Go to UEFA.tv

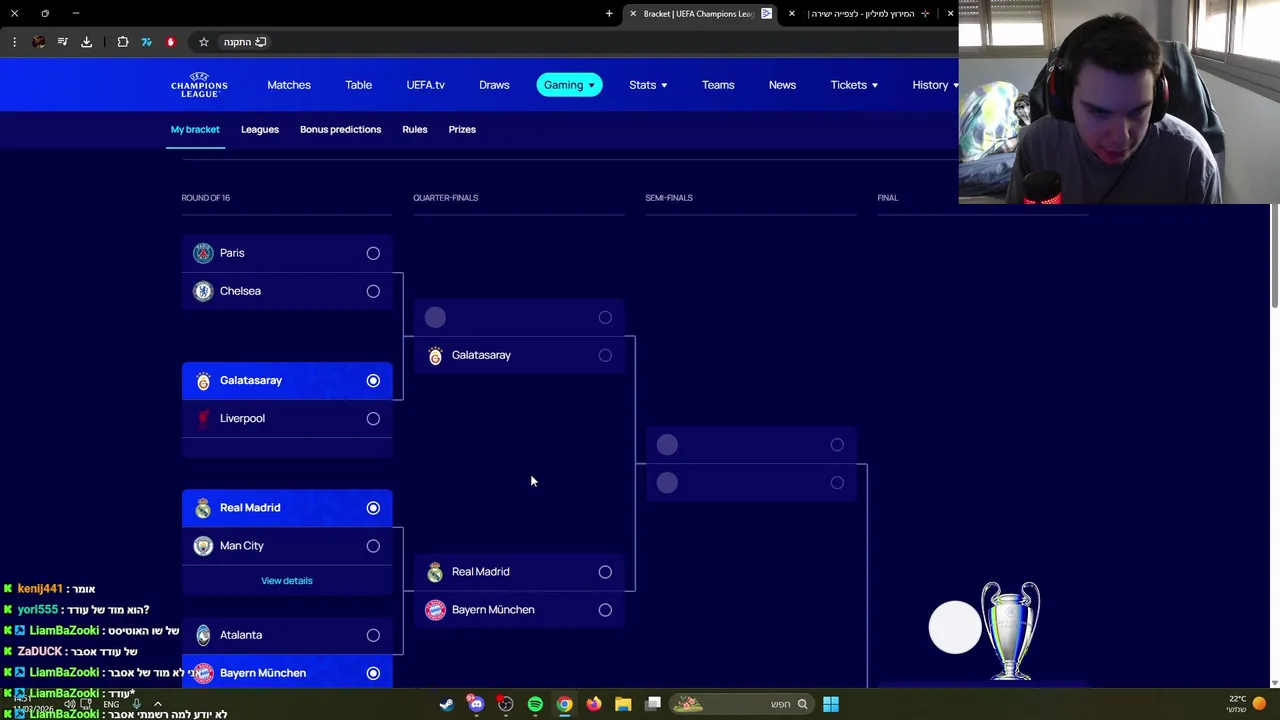click(425, 85)
